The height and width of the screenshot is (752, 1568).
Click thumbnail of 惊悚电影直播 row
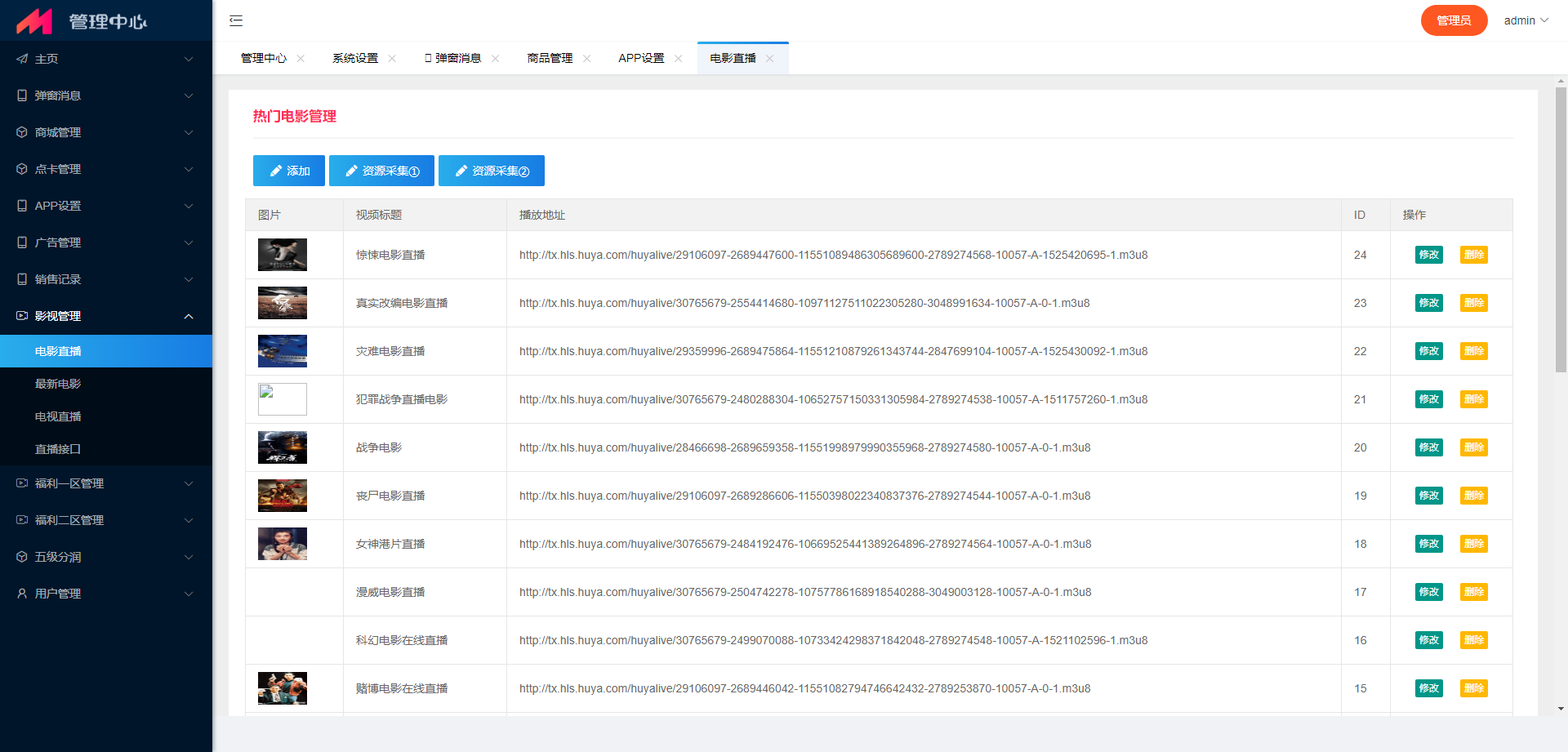click(x=283, y=255)
